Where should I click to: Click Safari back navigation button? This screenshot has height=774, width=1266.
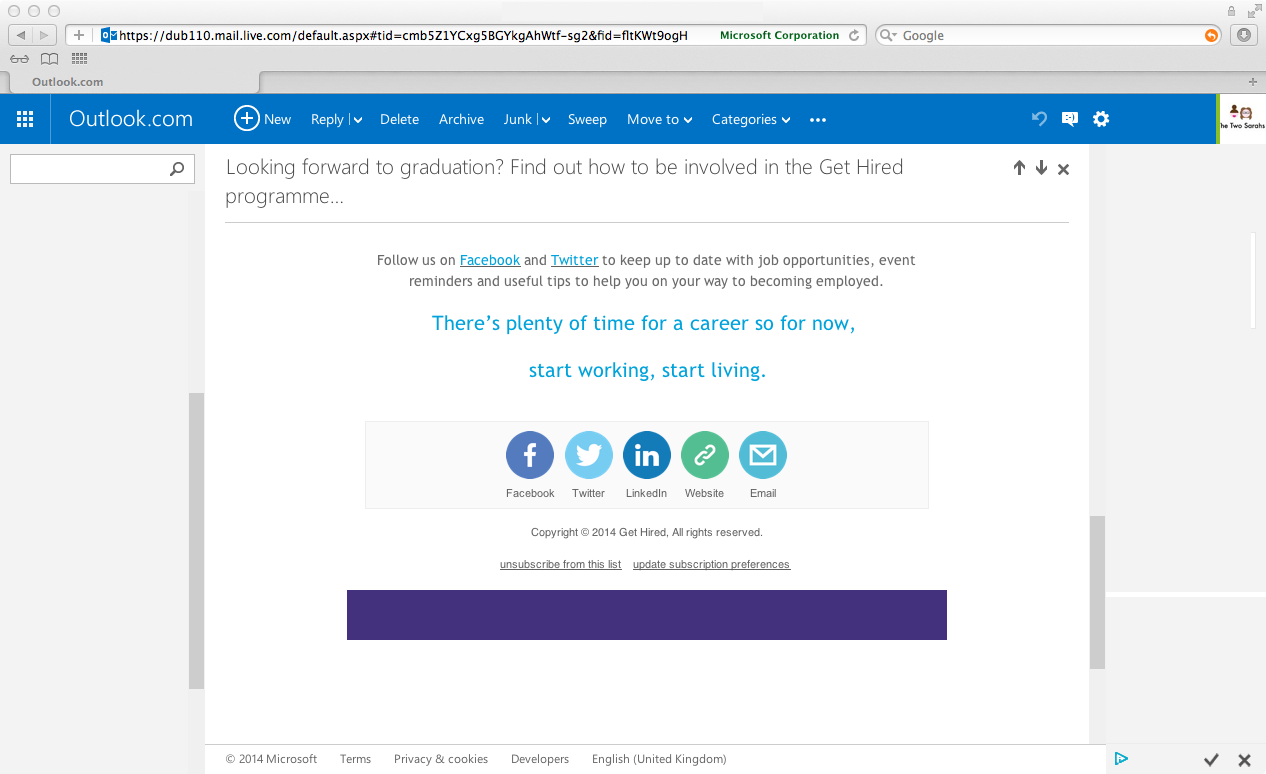pos(21,35)
